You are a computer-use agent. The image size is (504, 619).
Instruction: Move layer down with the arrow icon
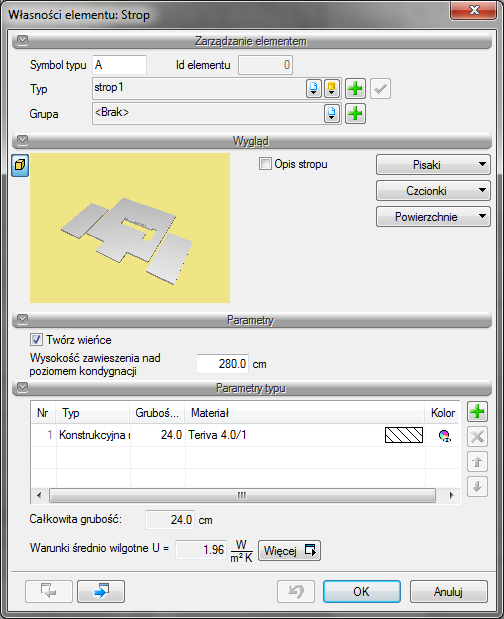477,486
